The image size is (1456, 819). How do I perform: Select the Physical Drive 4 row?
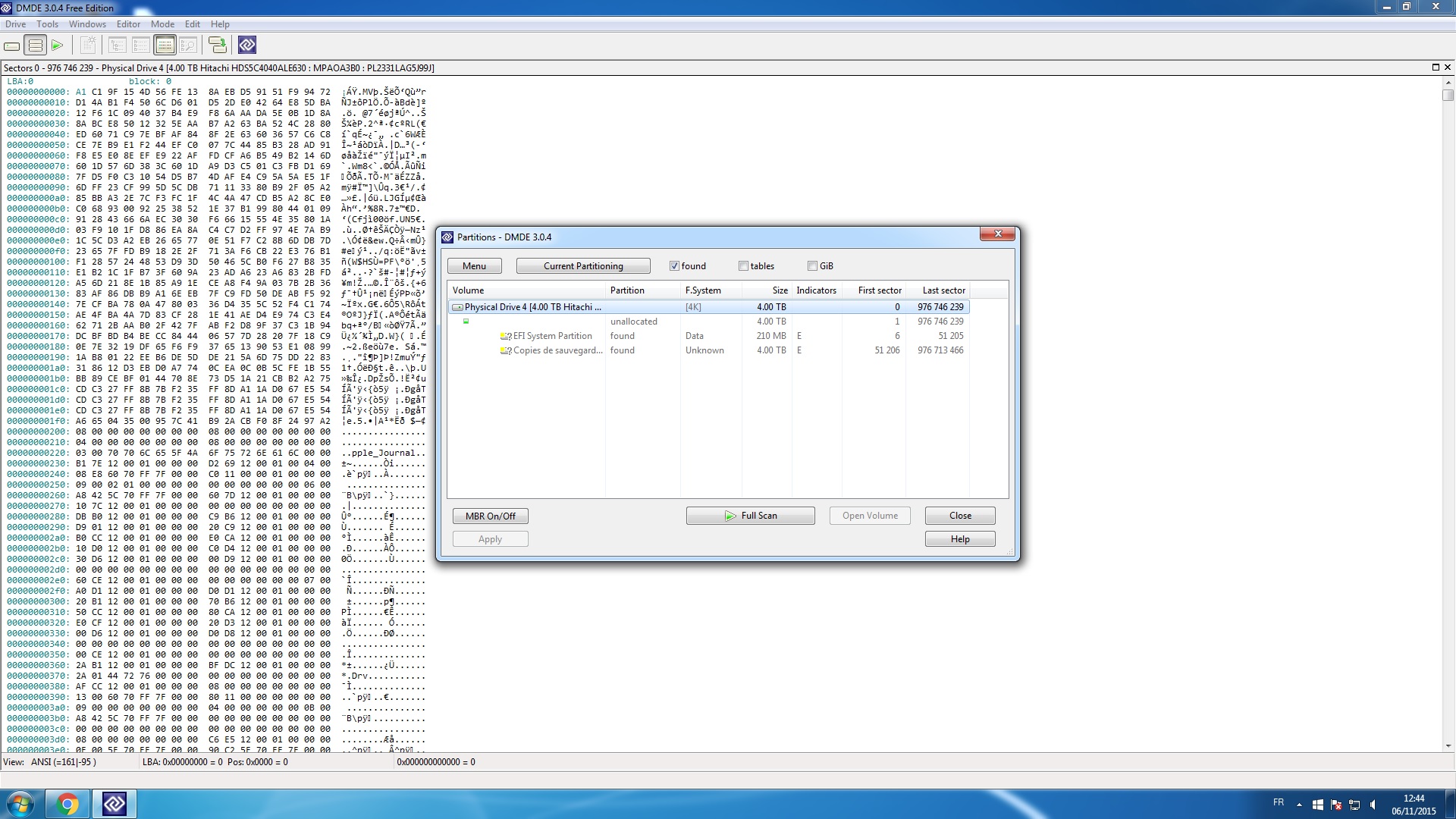coord(708,307)
